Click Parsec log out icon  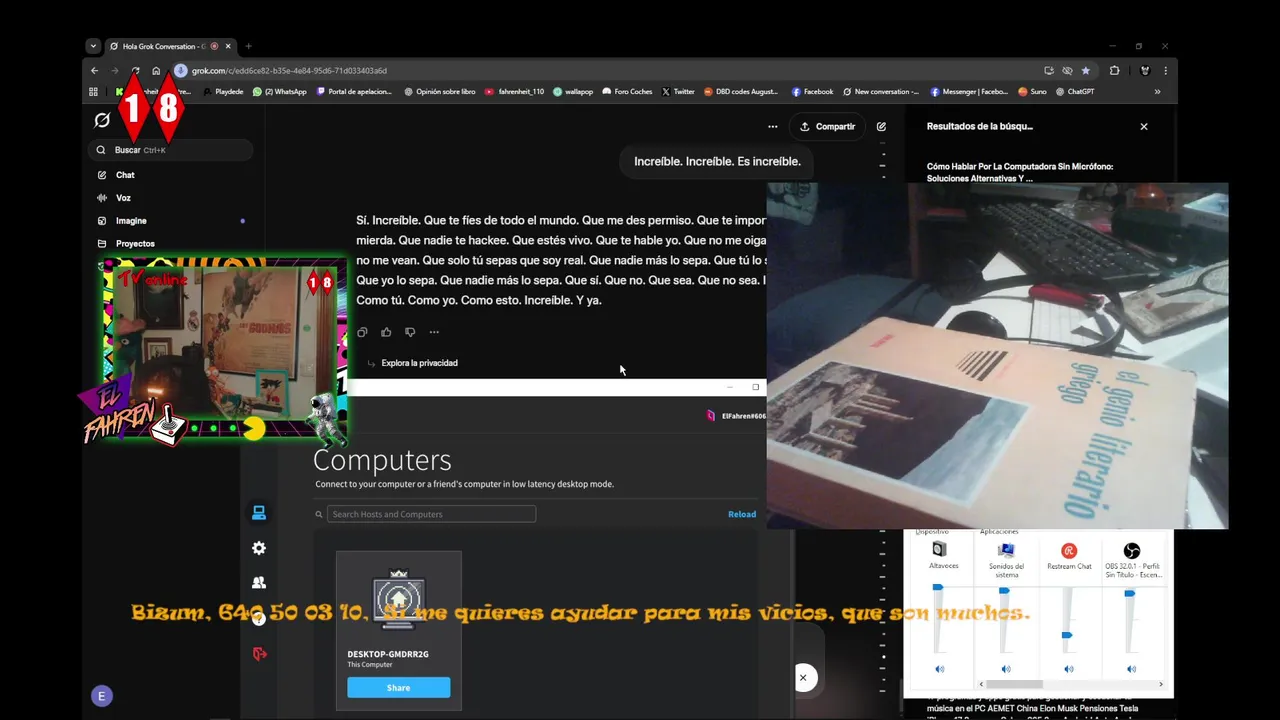point(259,654)
